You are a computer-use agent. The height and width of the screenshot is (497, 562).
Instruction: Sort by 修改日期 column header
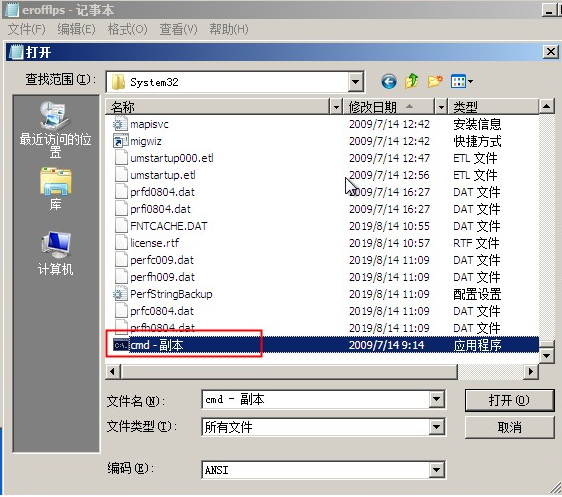[x=389, y=107]
